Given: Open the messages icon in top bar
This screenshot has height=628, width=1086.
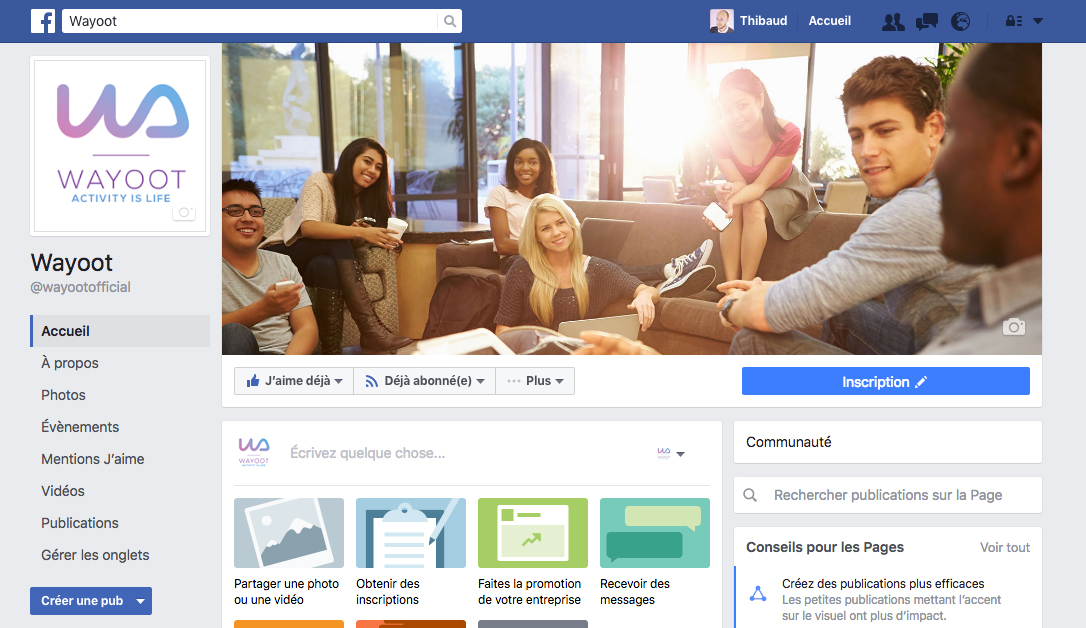Looking at the screenshot, I should pyautogui.click(x=927, y=21).
